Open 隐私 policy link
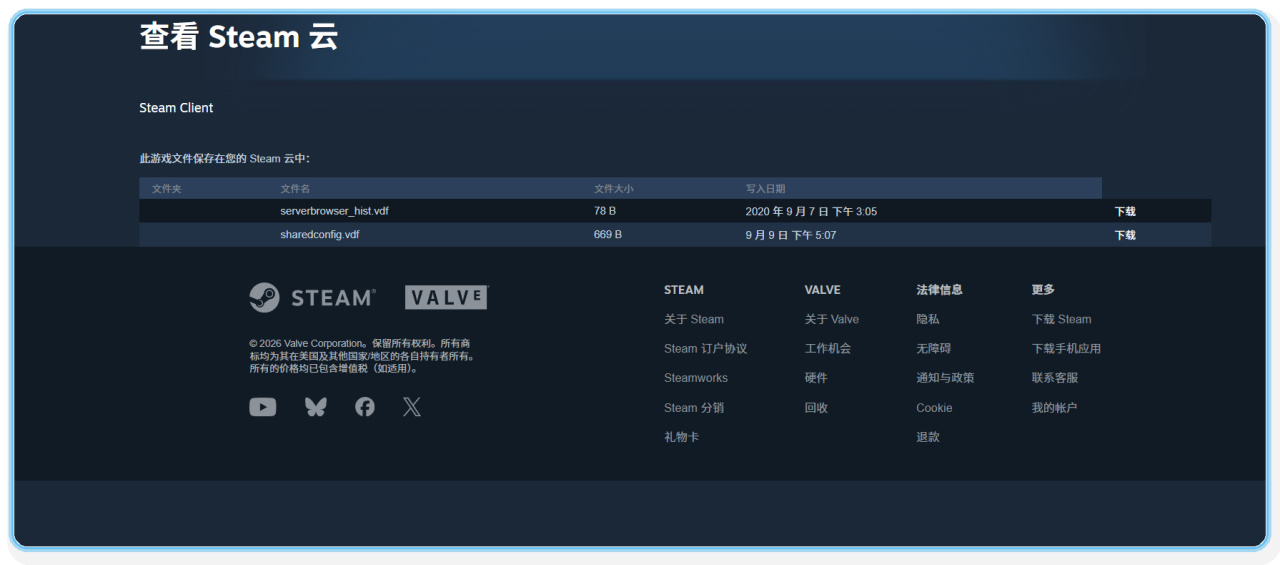 pyautogui.click(x=928, y=319)
